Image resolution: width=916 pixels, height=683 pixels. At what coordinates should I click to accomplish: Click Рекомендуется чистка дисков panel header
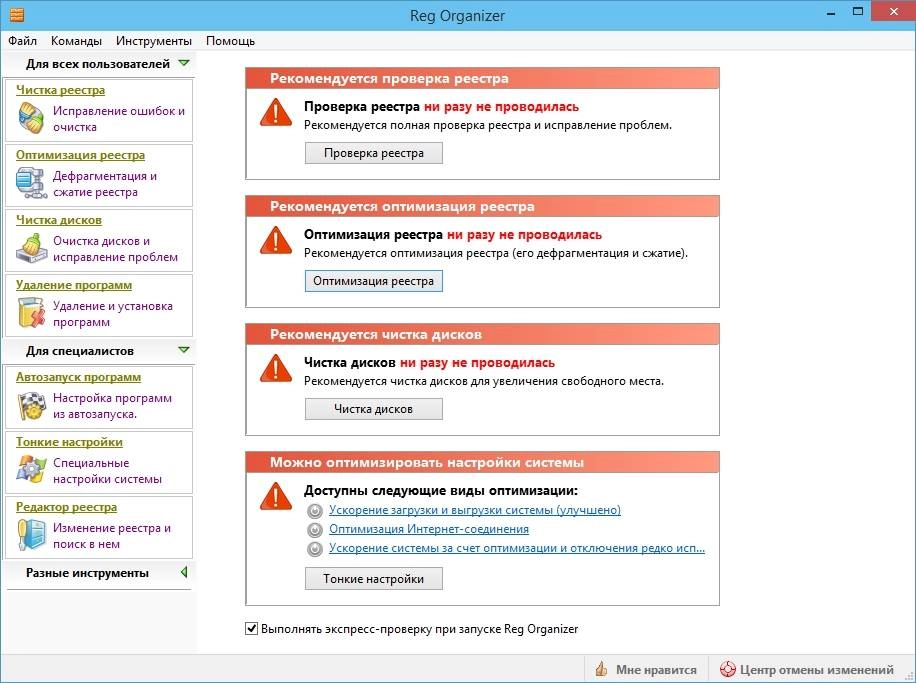[482, 334]
